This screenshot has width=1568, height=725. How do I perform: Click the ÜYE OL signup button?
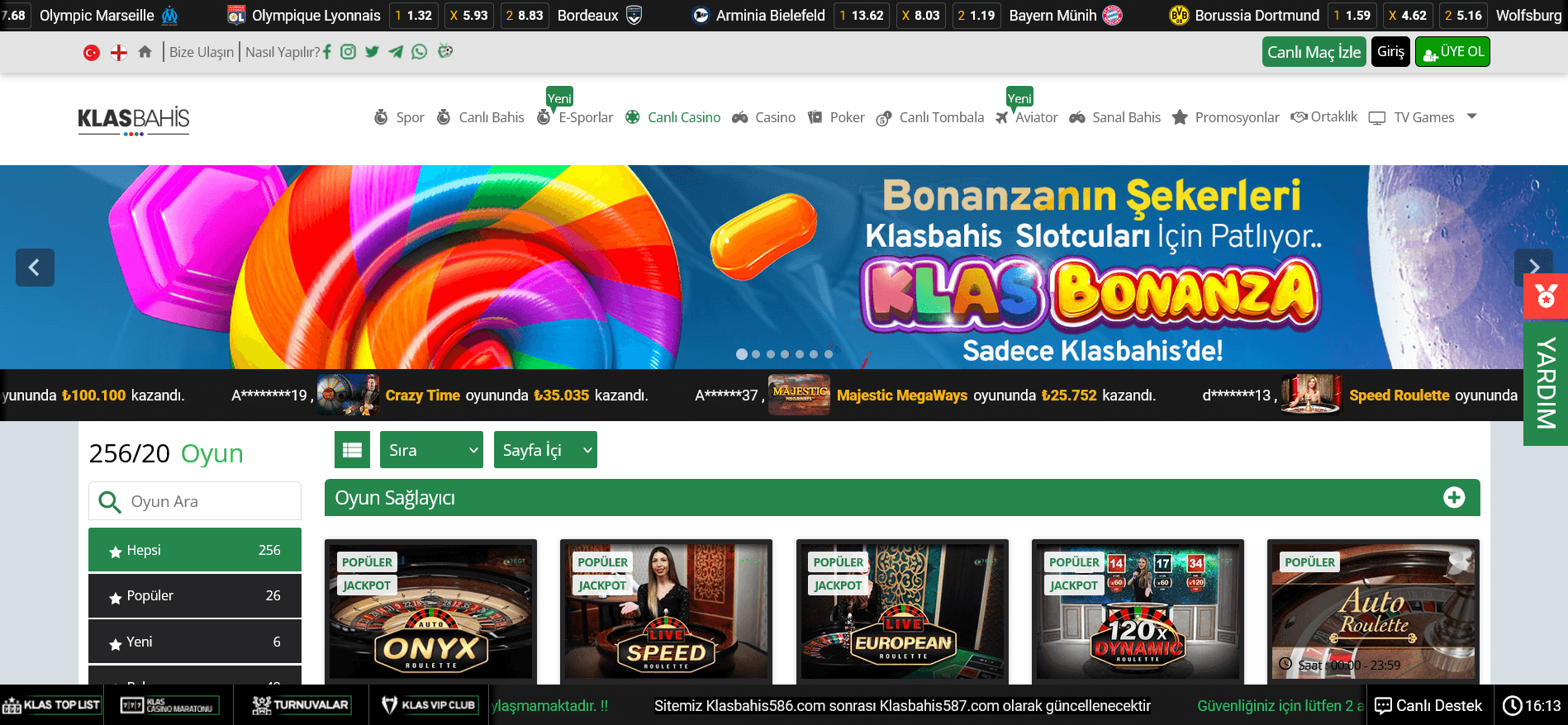click(1452, 52)
